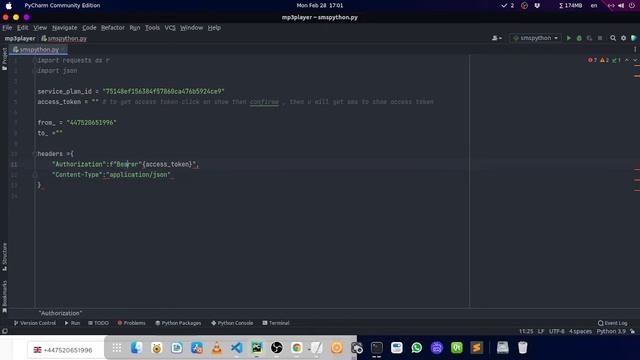Image resolution: width=640 pixels, height=360 pixels.
Task: Open the Terminal tool window
Action: pos(276,323)
